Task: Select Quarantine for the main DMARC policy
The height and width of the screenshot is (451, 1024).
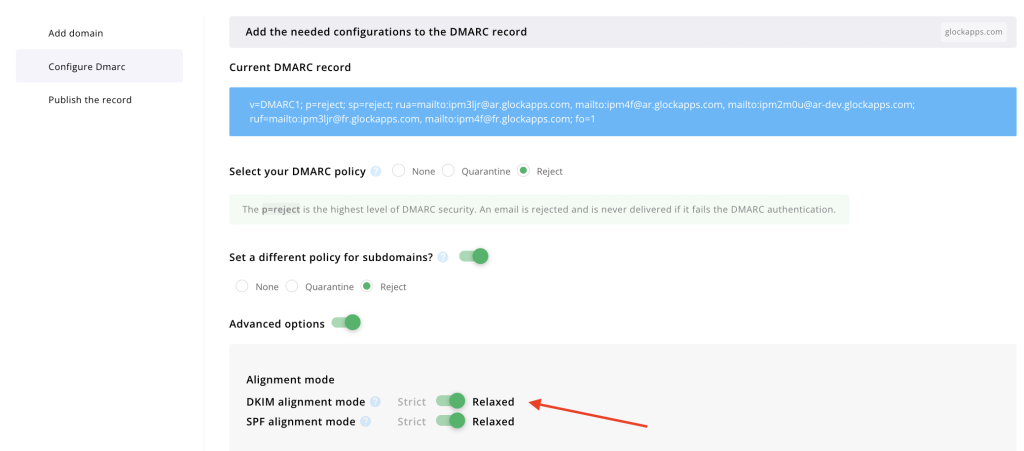Action: tap(449, 171)
